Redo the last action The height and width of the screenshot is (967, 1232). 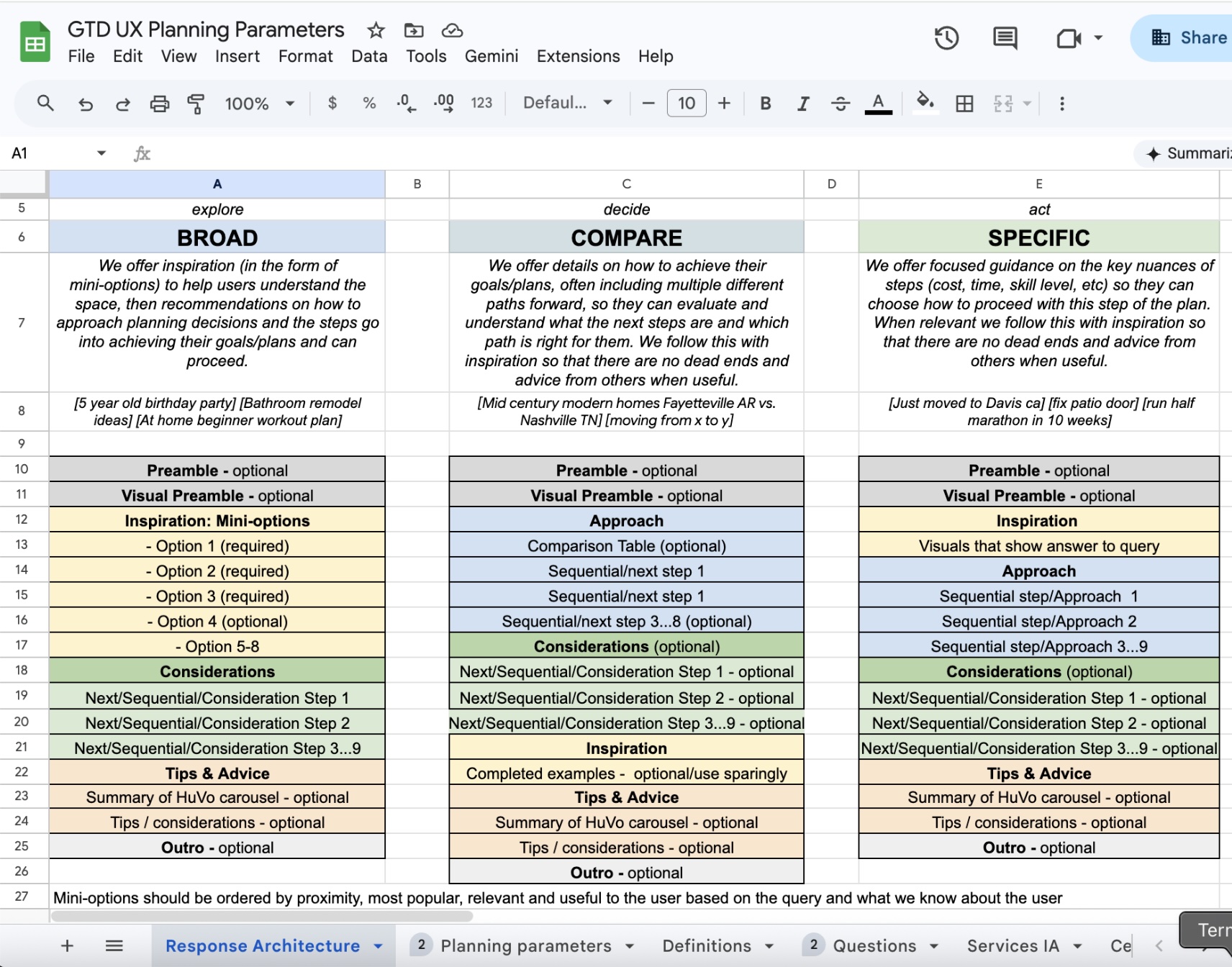point(123,104)
